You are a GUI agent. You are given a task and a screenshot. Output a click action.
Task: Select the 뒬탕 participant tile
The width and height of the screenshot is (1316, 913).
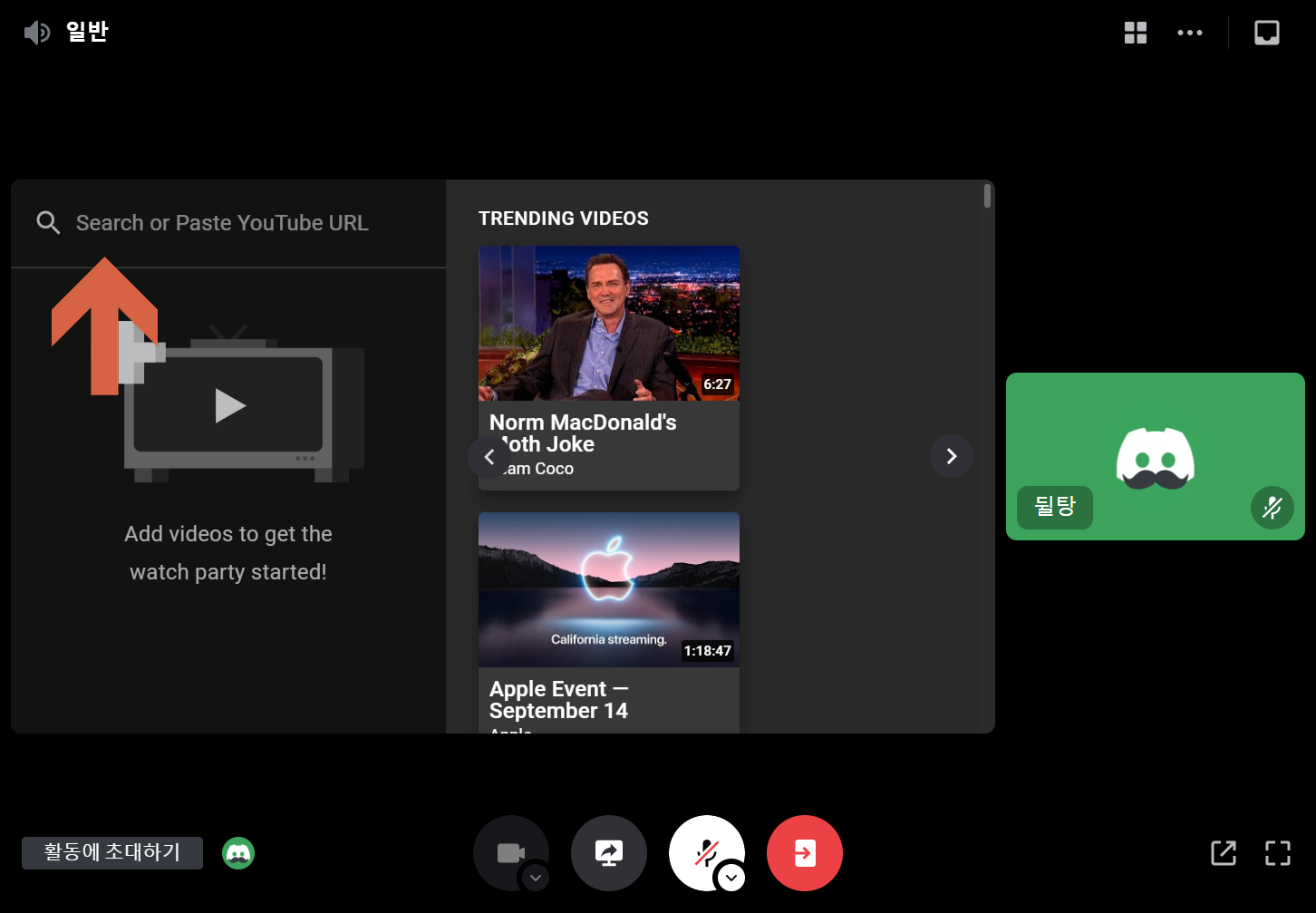[x=1156, y=457]
